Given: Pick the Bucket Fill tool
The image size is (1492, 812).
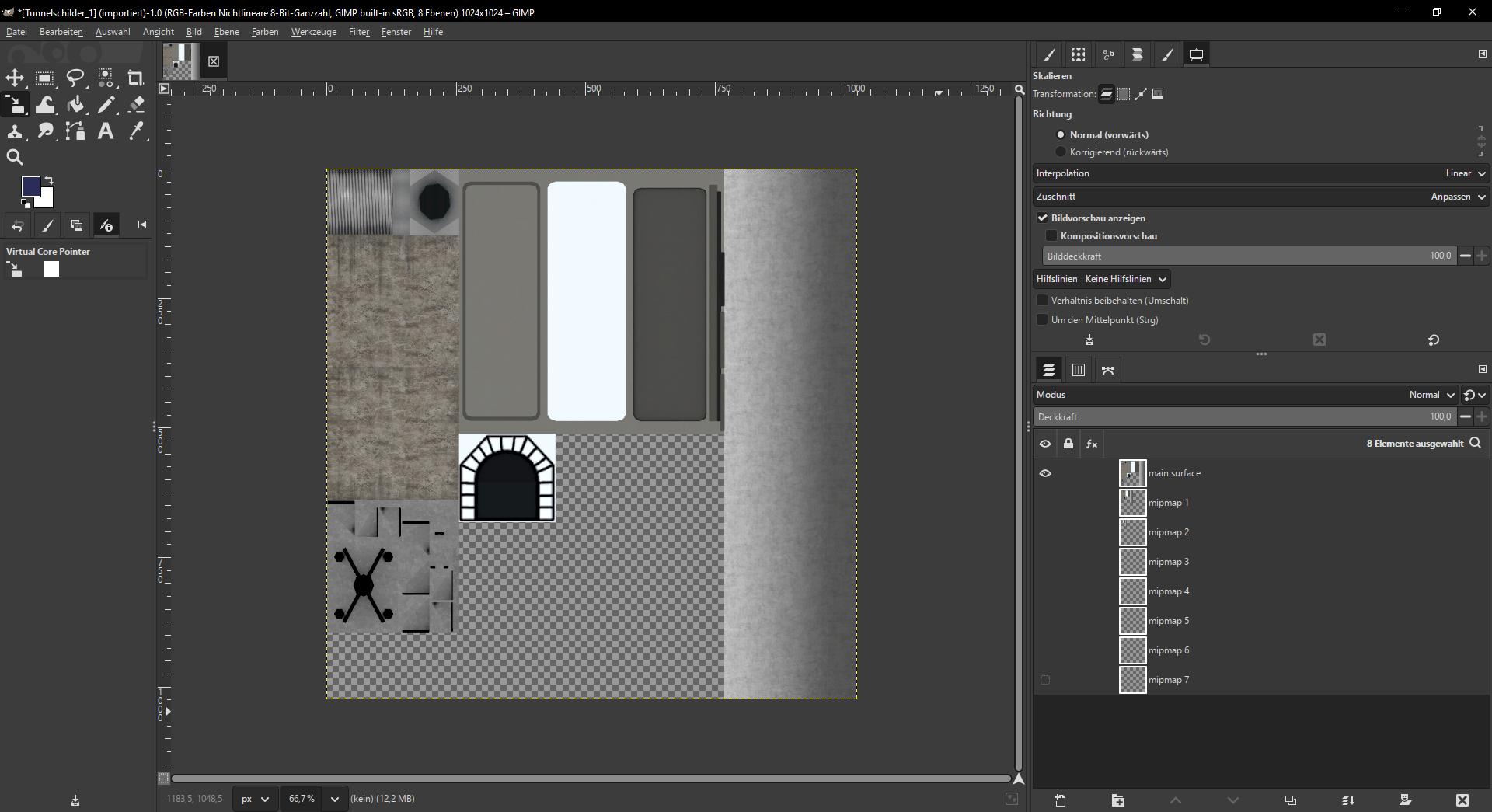Looking at the screenshot, I should (x=75, y=105).
